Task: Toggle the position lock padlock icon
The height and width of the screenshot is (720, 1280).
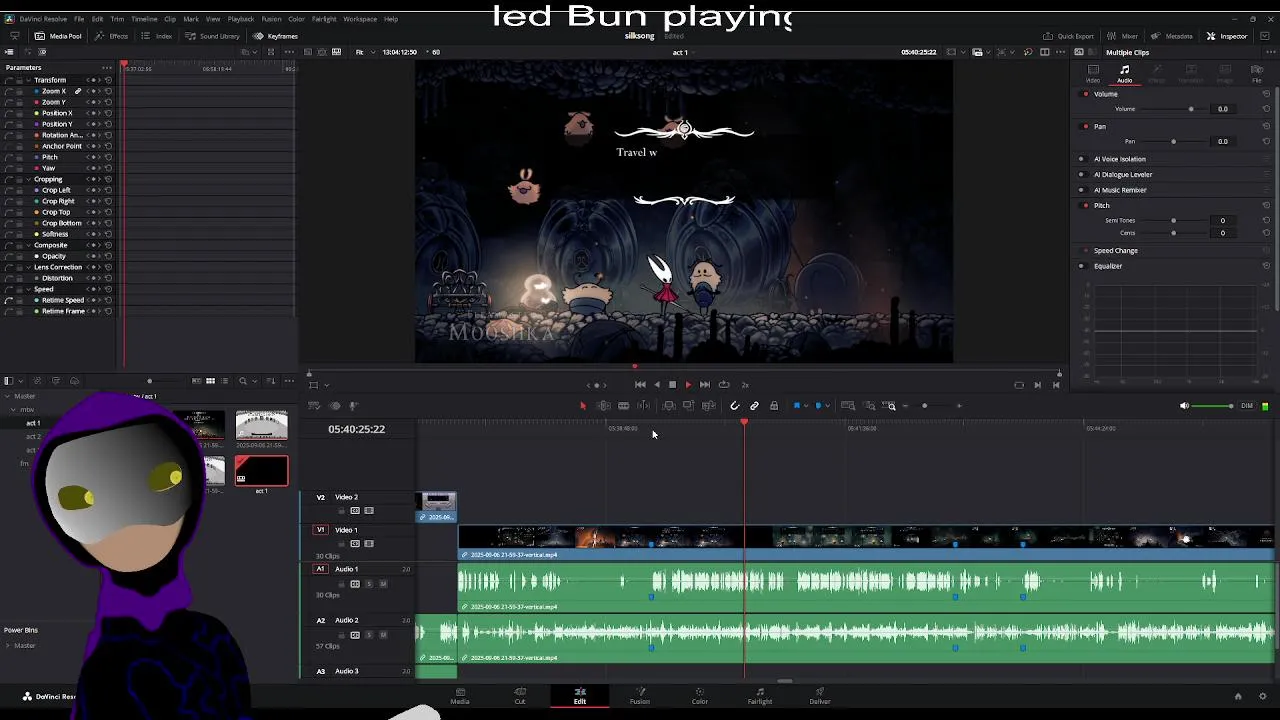Action: coord(773,406)
